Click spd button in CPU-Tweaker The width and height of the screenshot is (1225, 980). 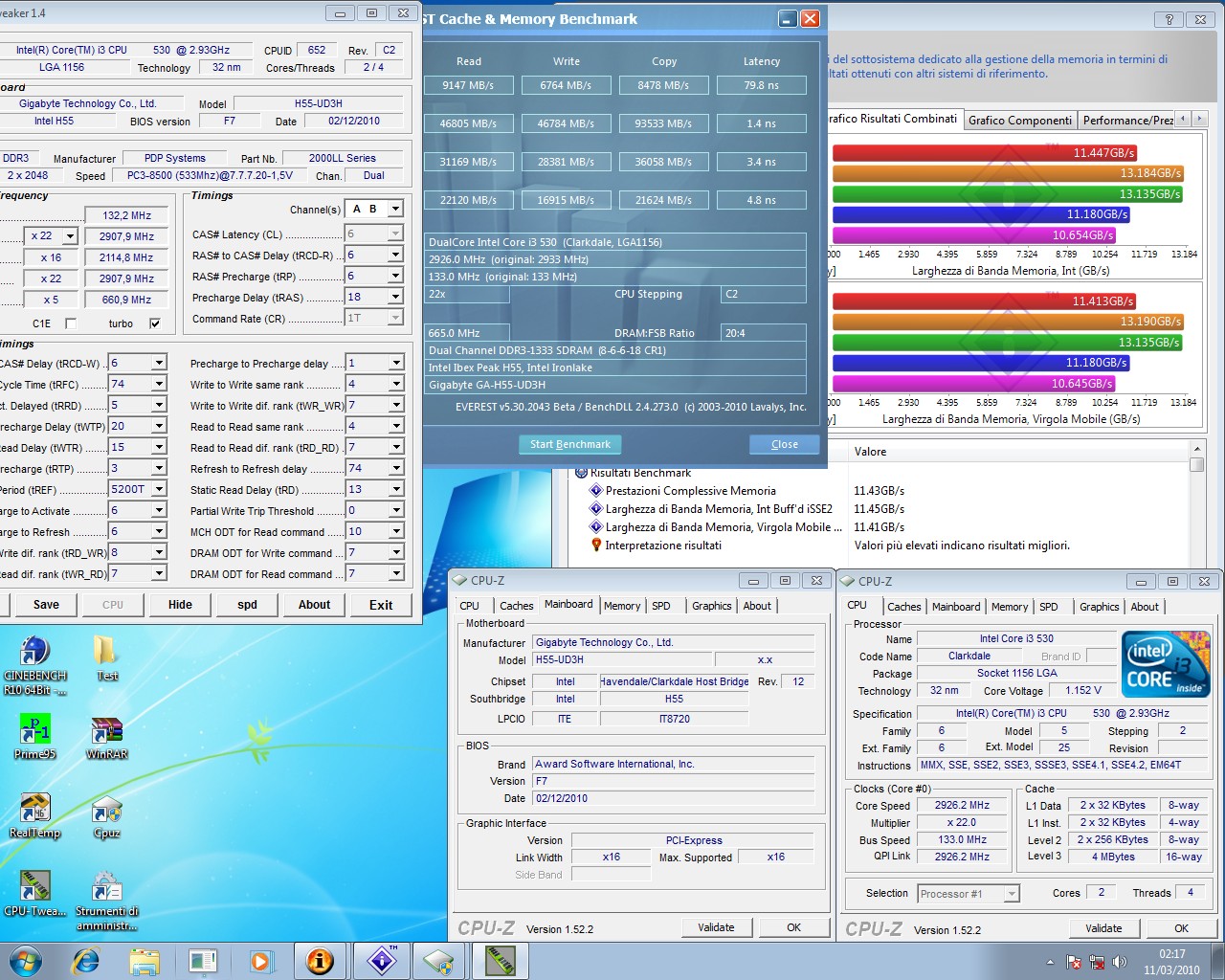click(x=247, y=605)
